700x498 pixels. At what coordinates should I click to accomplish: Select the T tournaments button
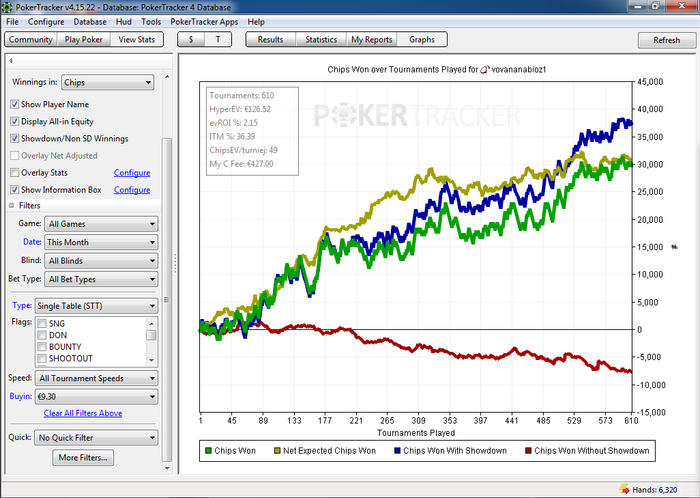click(x=218, y=40)
